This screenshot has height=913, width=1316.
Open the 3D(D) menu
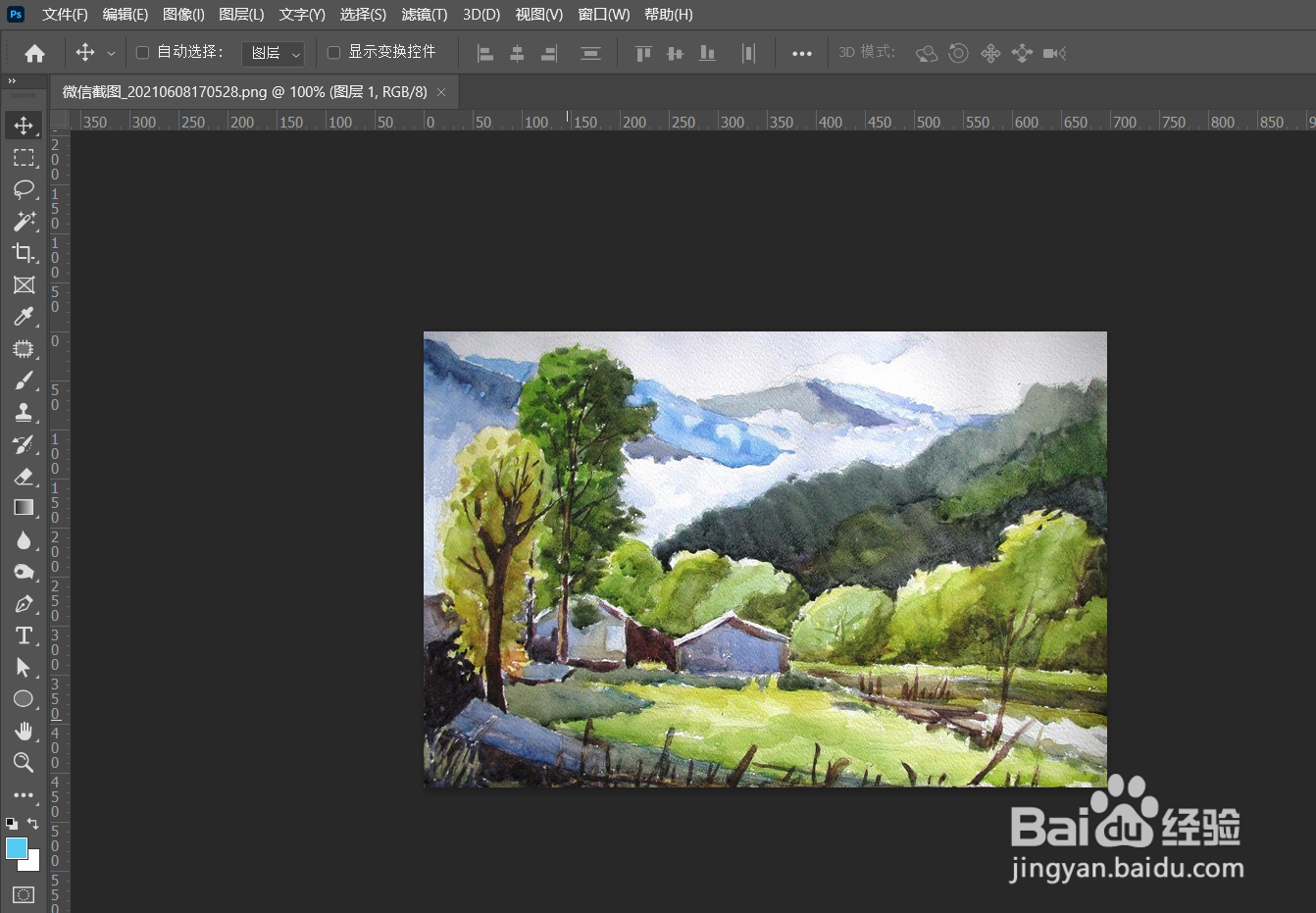[481, 15]
